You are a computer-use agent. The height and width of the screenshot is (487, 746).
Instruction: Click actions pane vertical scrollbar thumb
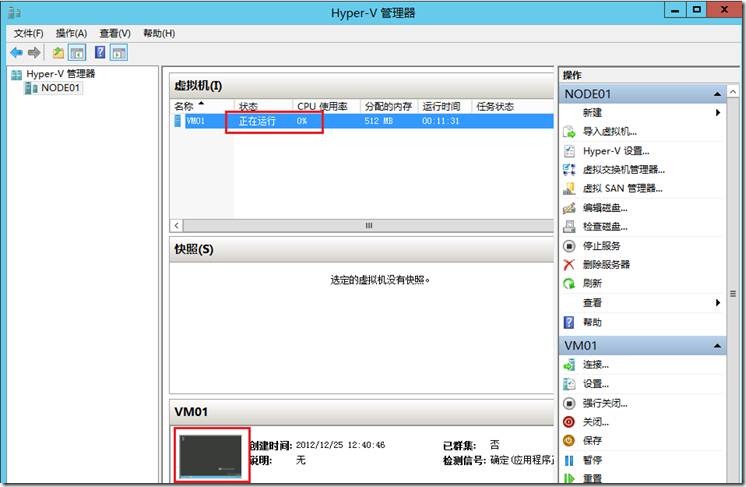733,293
